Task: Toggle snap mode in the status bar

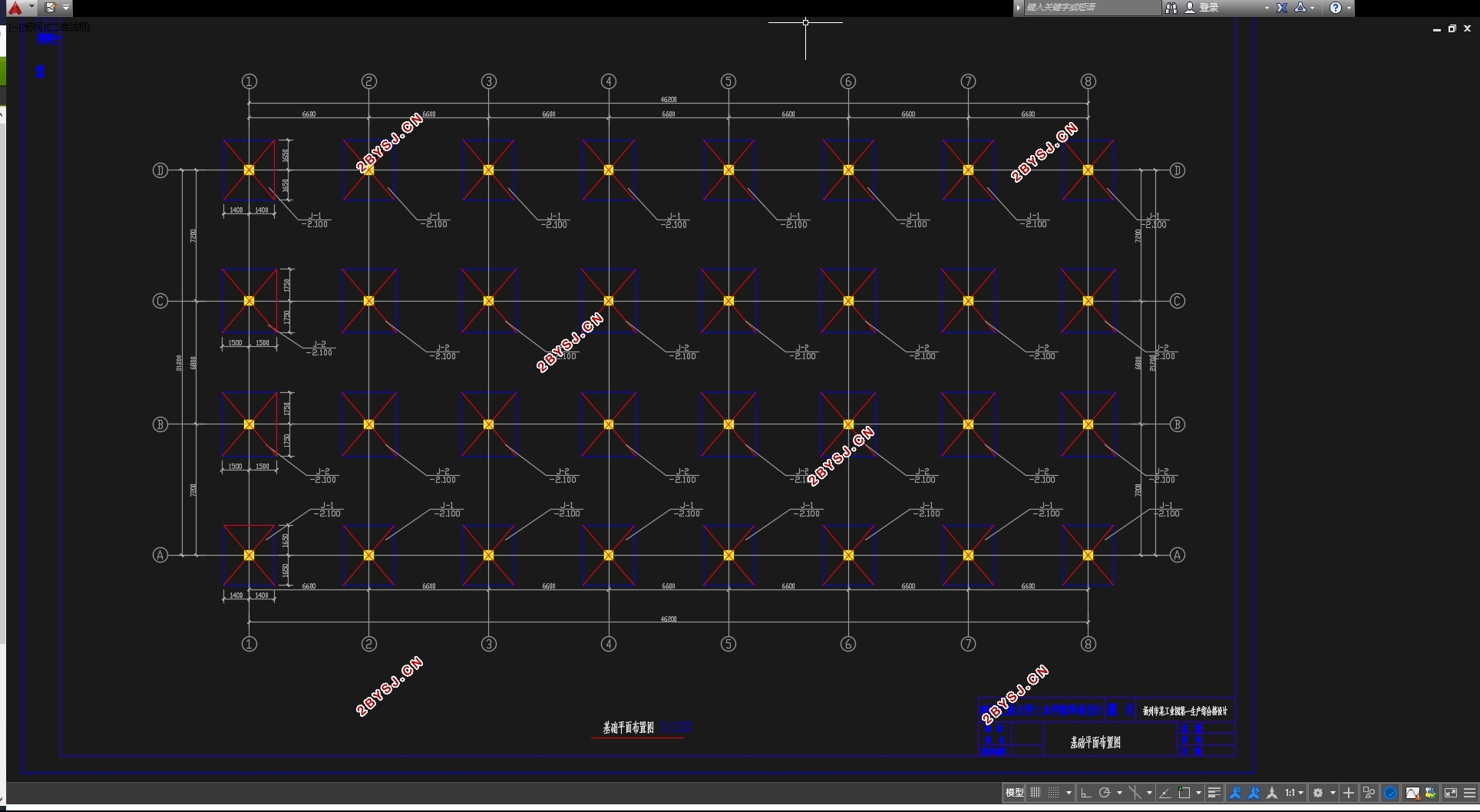Action: (x=1053, y=793)
